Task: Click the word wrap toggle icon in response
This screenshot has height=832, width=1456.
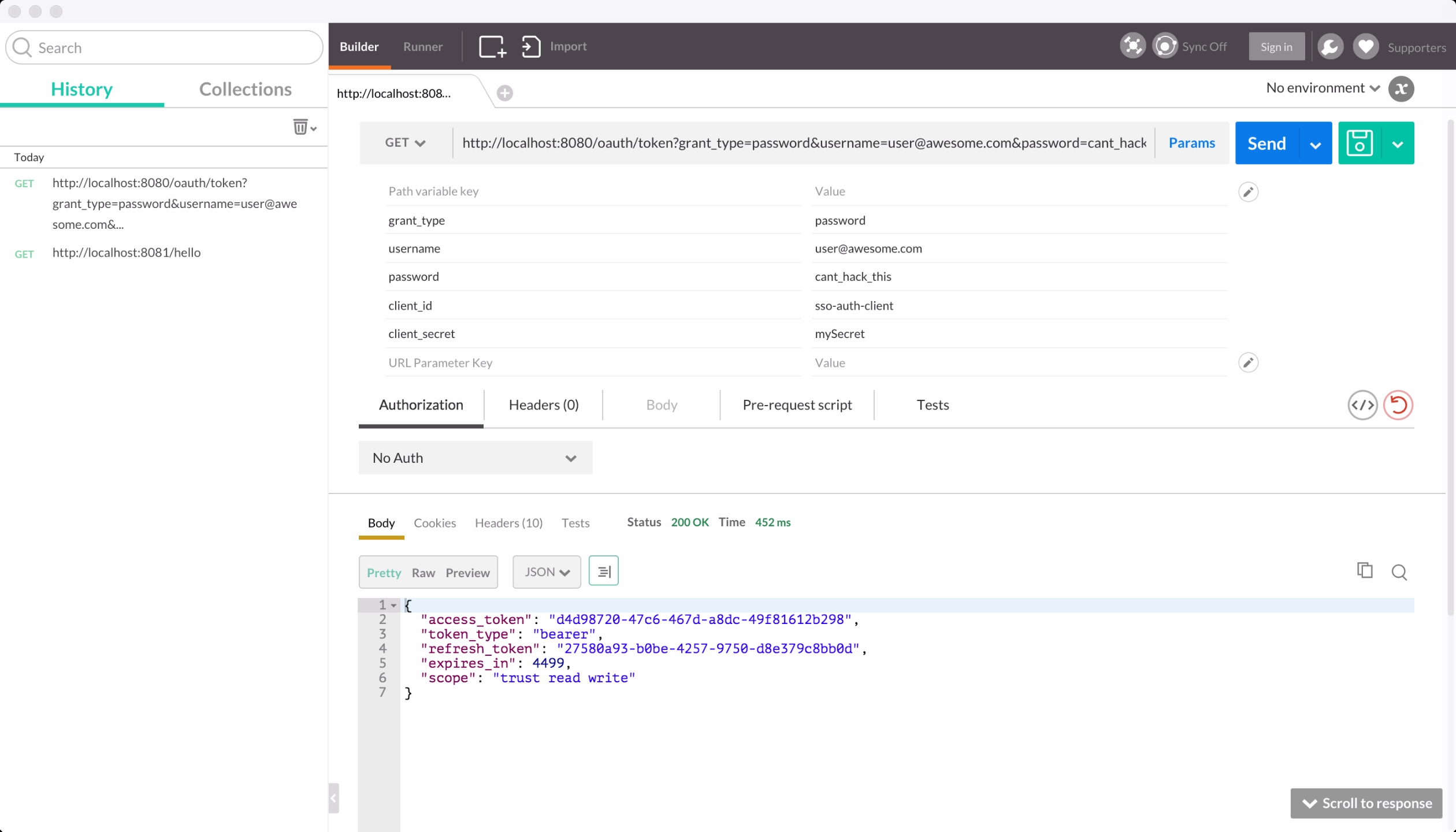Action: point(603,572)
